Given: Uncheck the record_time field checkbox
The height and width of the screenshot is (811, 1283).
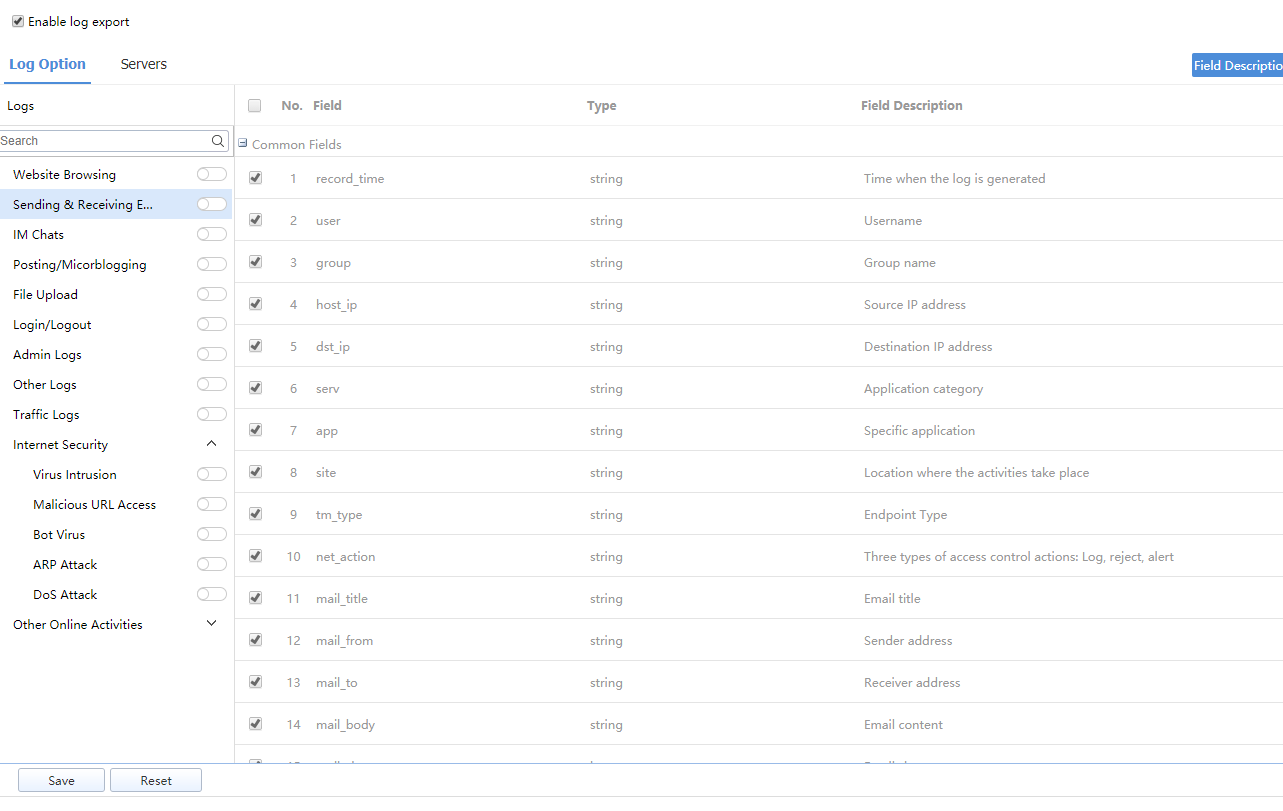Looking at the screenshot, I should (255, 178).
